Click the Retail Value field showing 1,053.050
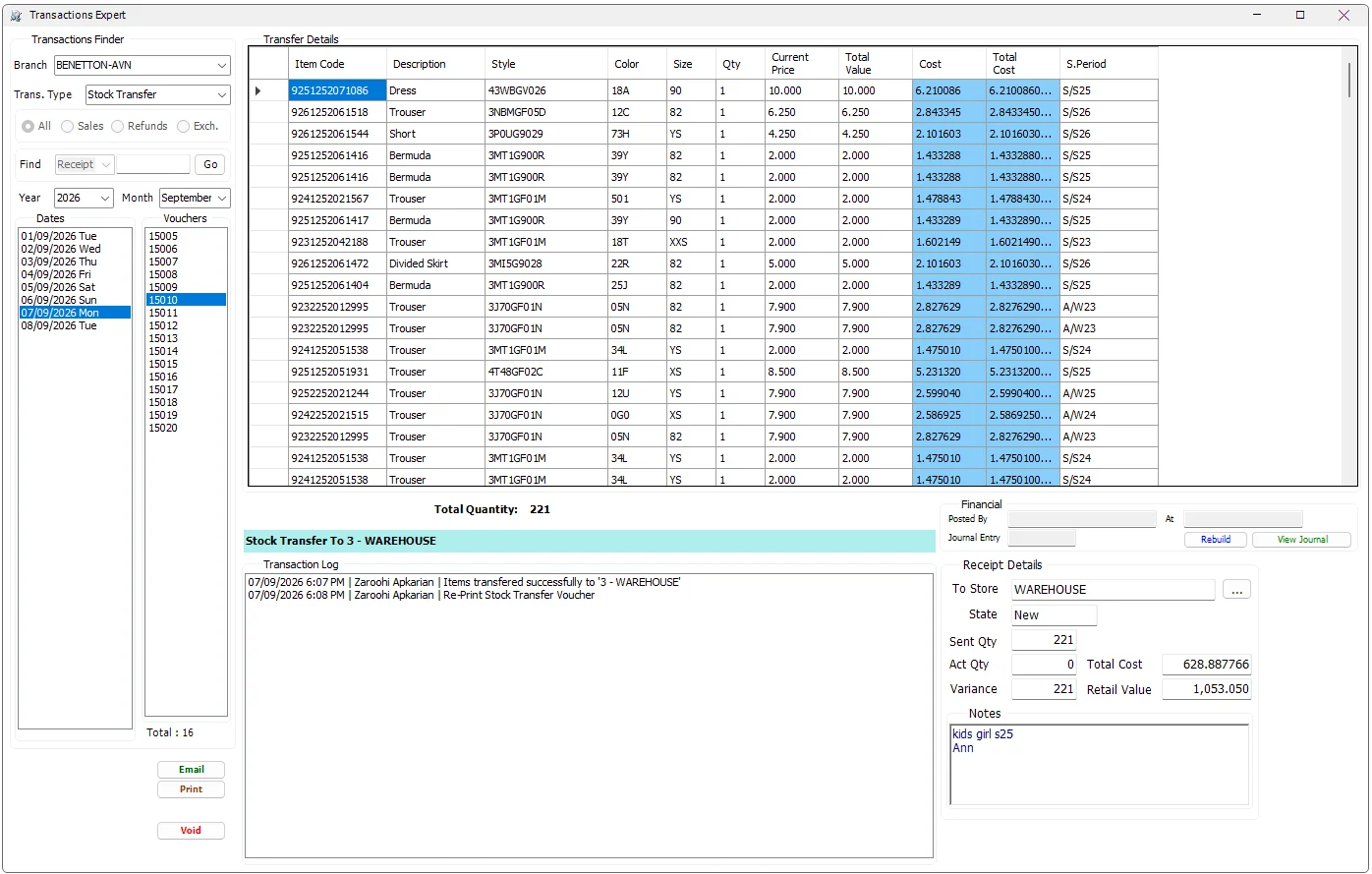Screen dimensions: 1372x874 click(1207, 689)
